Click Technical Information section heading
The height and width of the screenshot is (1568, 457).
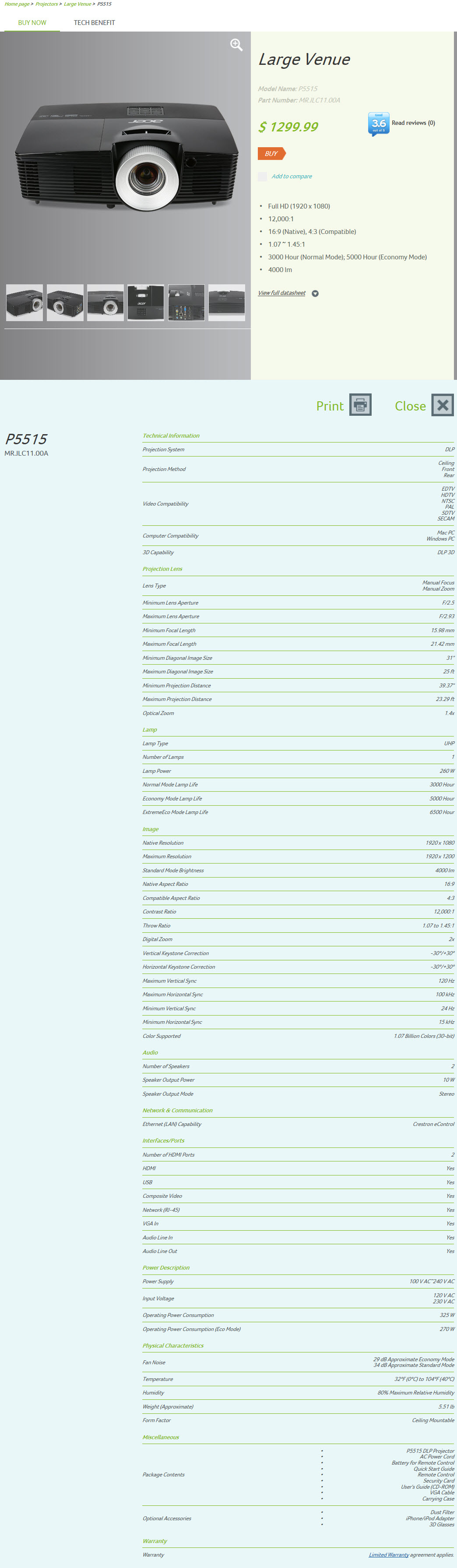pyautogui.click(x=171, y=435)
